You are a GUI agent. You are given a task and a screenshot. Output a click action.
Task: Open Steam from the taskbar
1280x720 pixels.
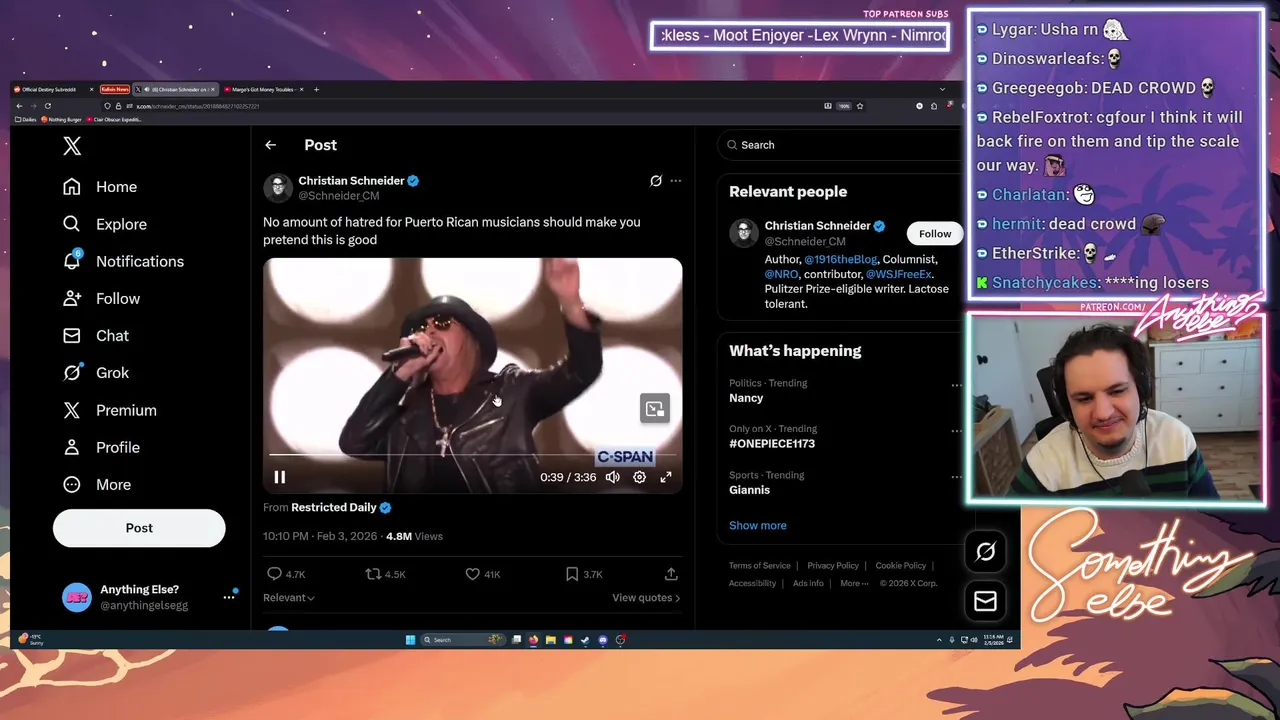tap(585, 640)
